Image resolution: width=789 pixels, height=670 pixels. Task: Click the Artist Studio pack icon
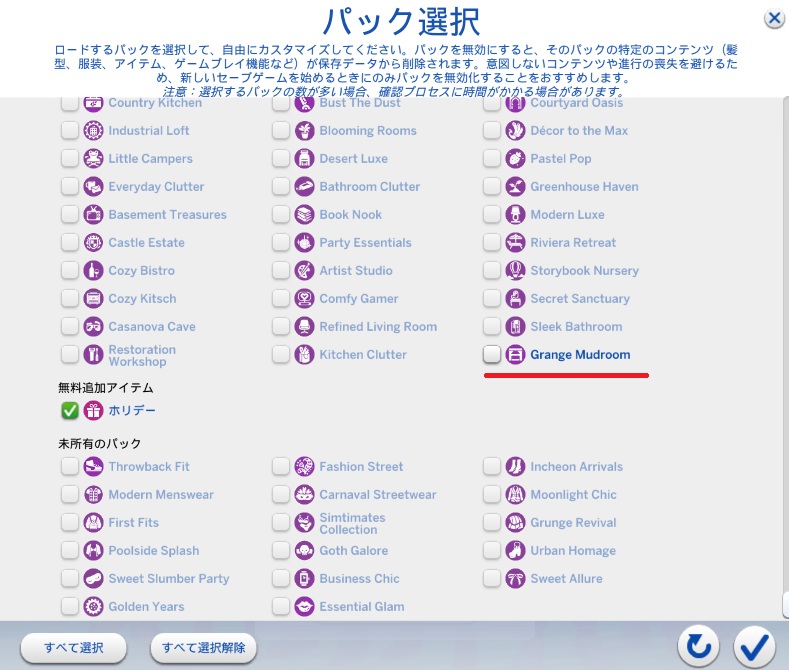304,271
